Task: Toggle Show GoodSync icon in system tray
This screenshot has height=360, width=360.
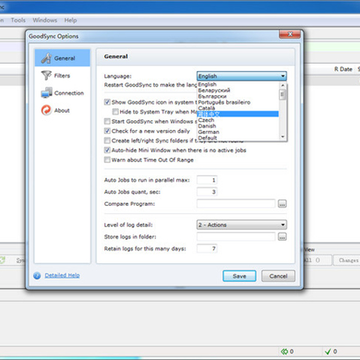Action: click(x=107, y=102)
